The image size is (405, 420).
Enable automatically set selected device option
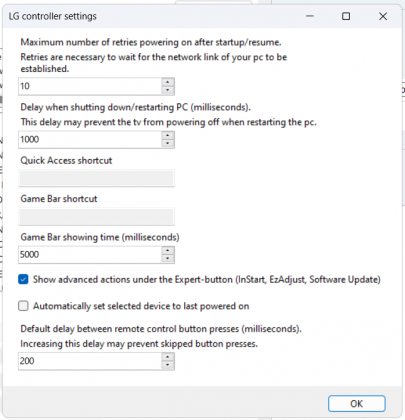coord(23,306)
